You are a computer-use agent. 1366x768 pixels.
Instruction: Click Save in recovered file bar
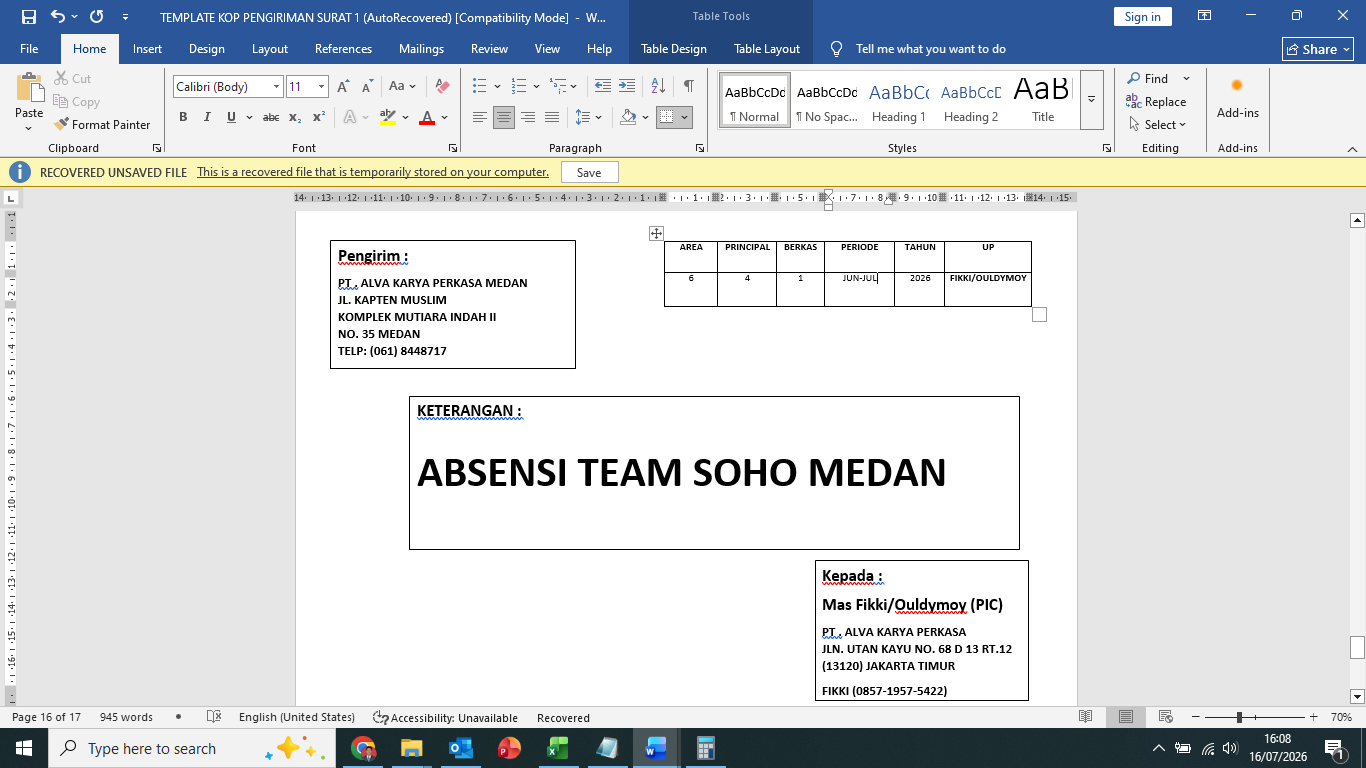pyautogui.click(x=589, y=172)
